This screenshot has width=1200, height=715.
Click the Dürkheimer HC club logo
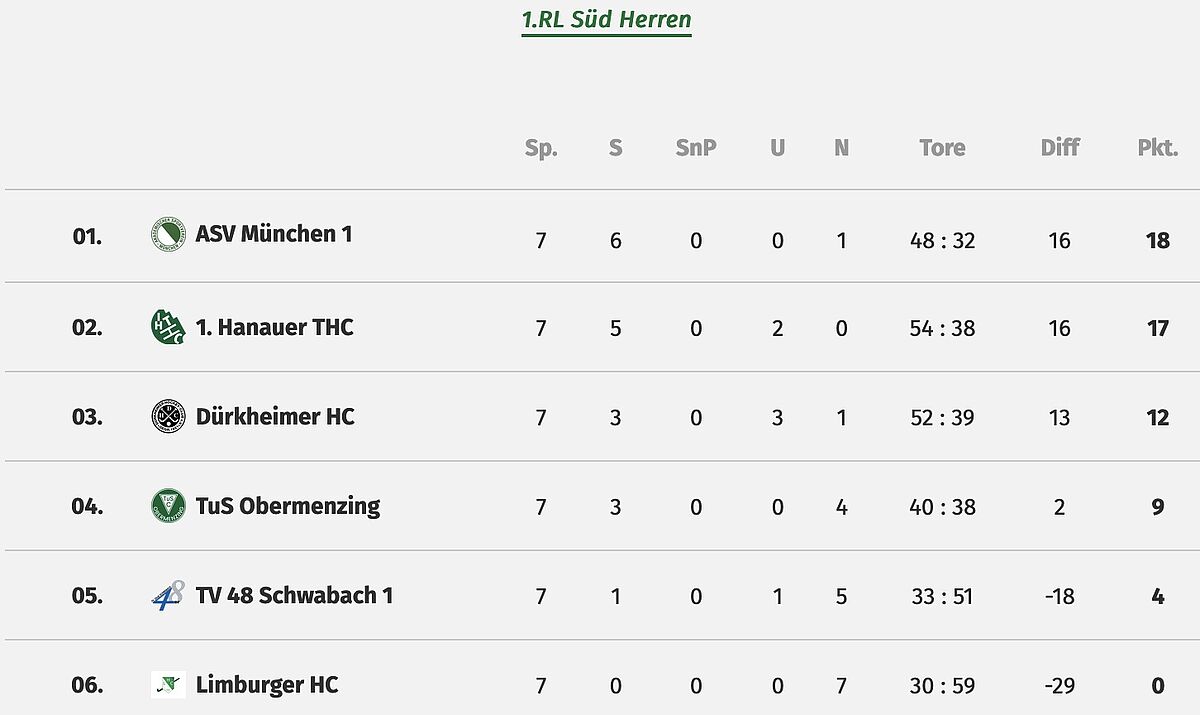(x=168, y=416)
